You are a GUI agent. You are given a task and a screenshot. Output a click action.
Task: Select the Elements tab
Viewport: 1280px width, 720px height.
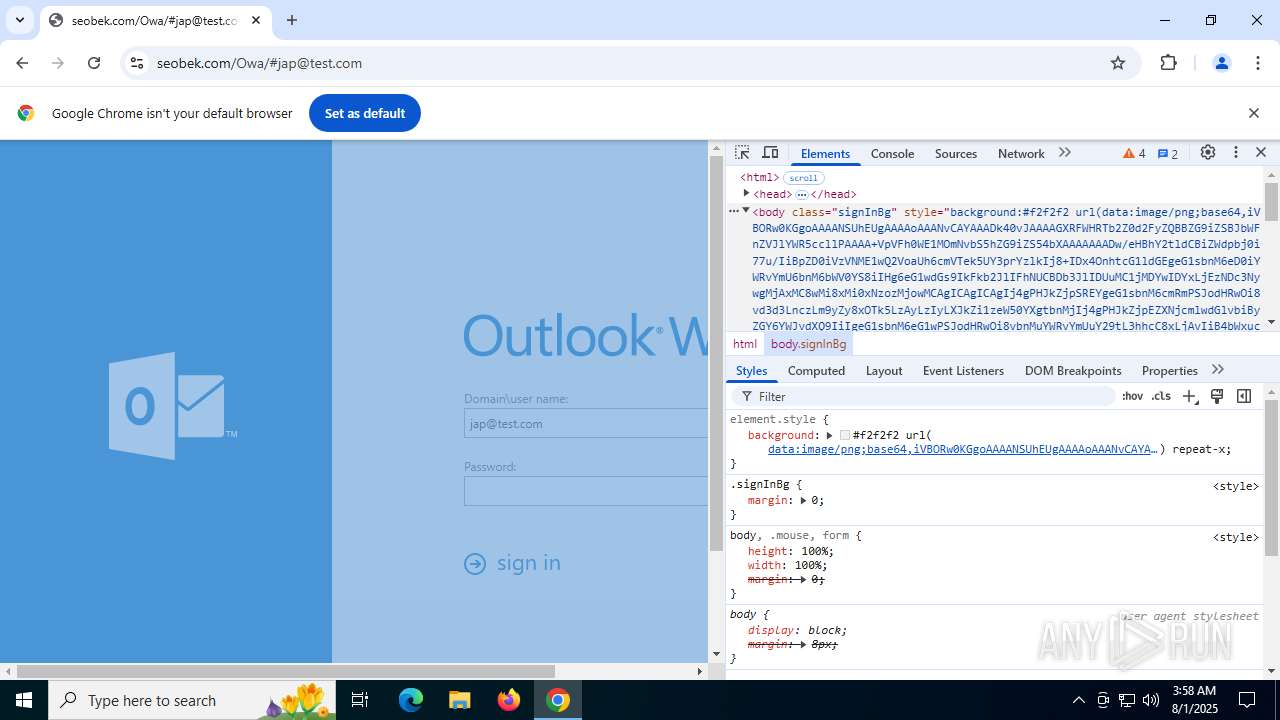[x=825, y=154]
